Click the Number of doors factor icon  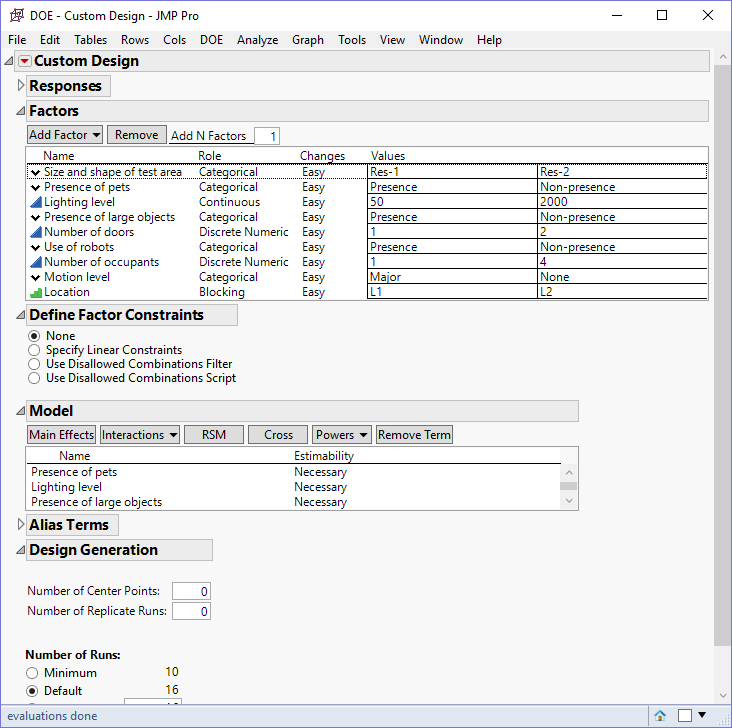point(35,232)
